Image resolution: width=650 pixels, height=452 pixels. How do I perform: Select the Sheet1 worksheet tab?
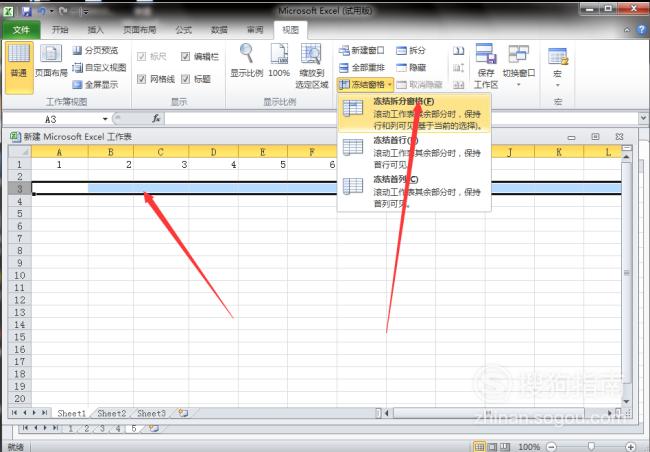[72, 413]
